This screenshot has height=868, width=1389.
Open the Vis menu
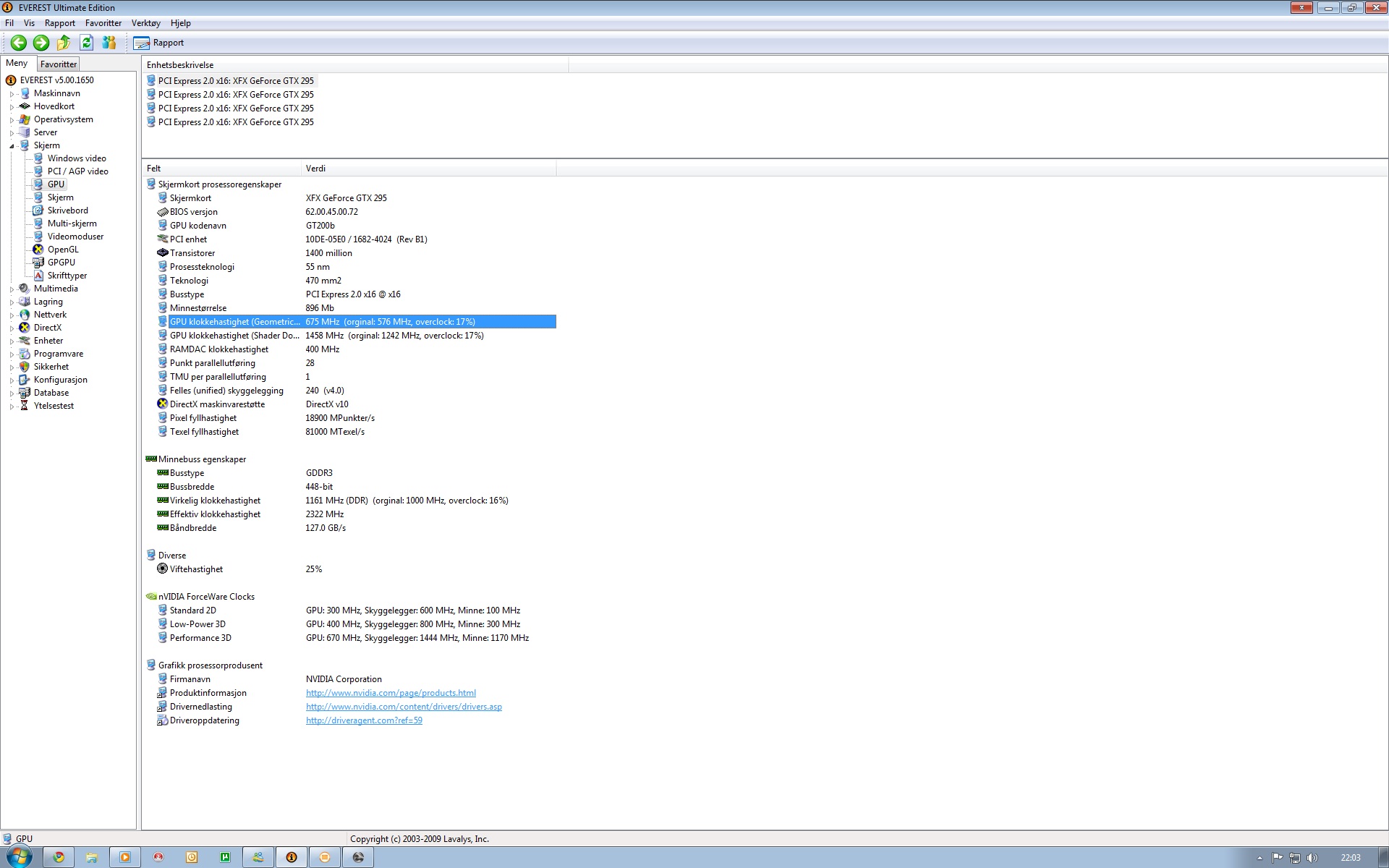point(29,23)
